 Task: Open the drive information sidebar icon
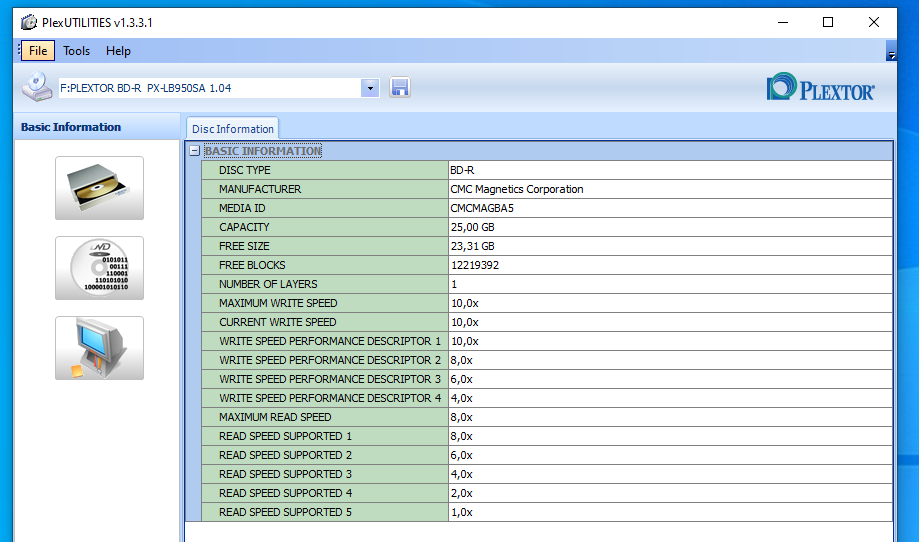(x=100, y=188)
